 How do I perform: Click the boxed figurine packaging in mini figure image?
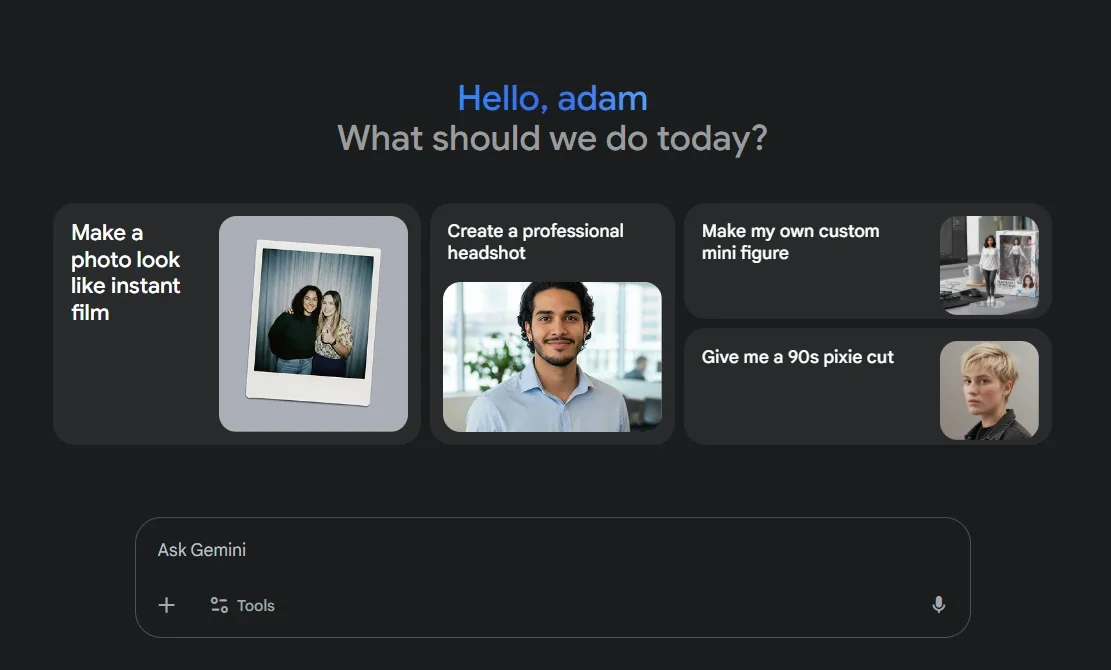coord(1017,263)
